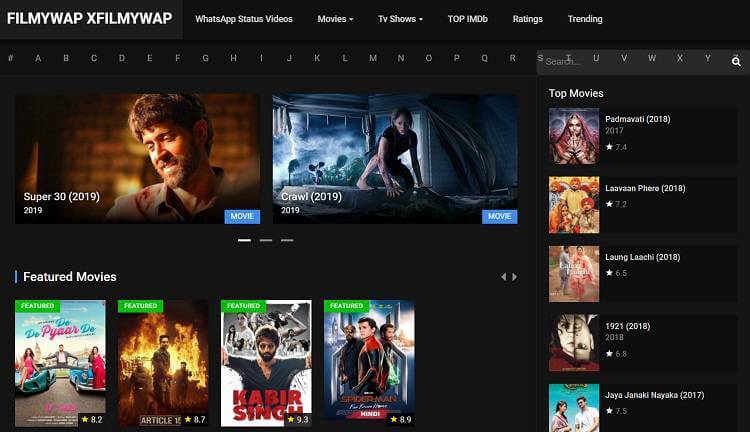
Task: Select the third slider indicator dash
Action: click(287, 240)
